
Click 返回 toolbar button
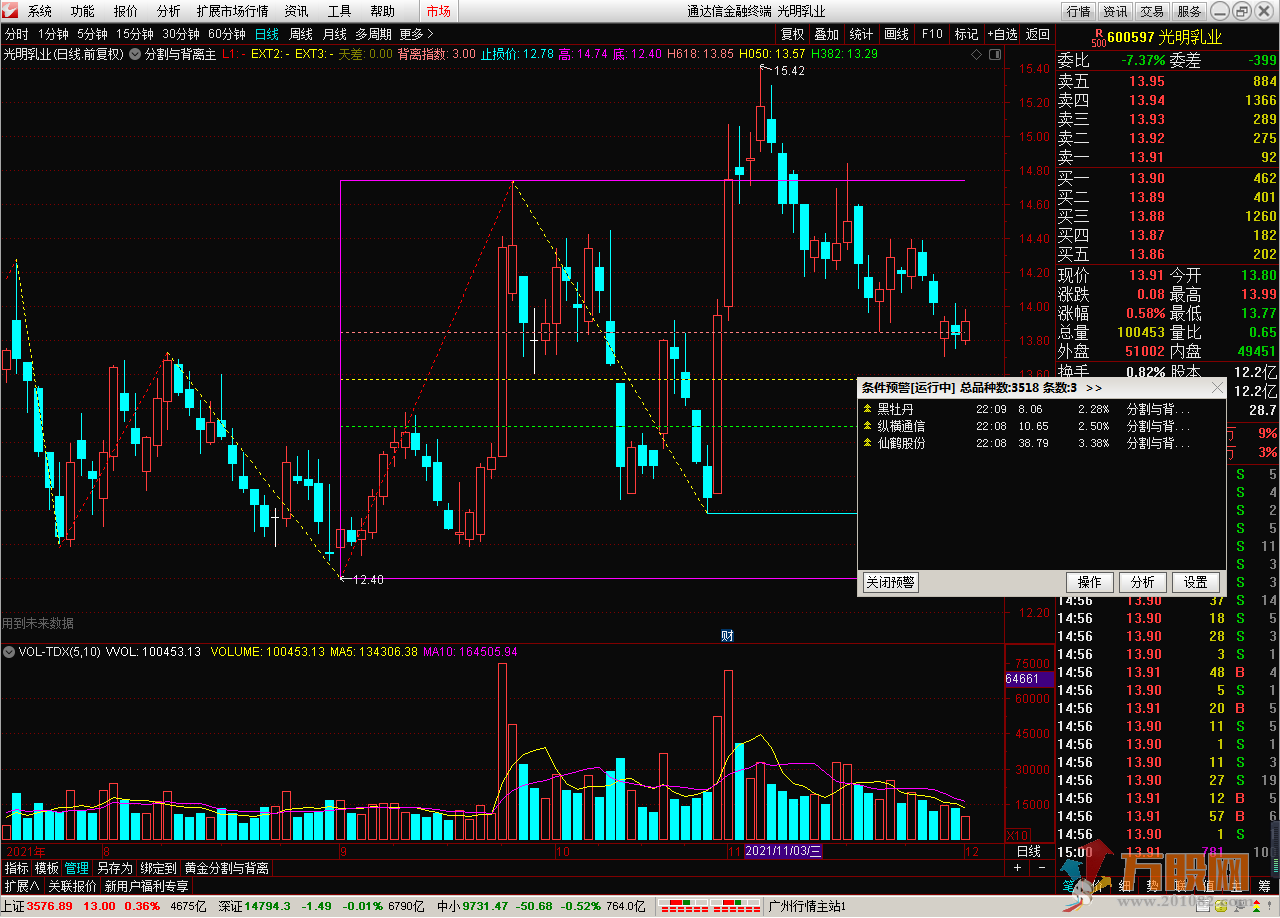click(1038, 34)
